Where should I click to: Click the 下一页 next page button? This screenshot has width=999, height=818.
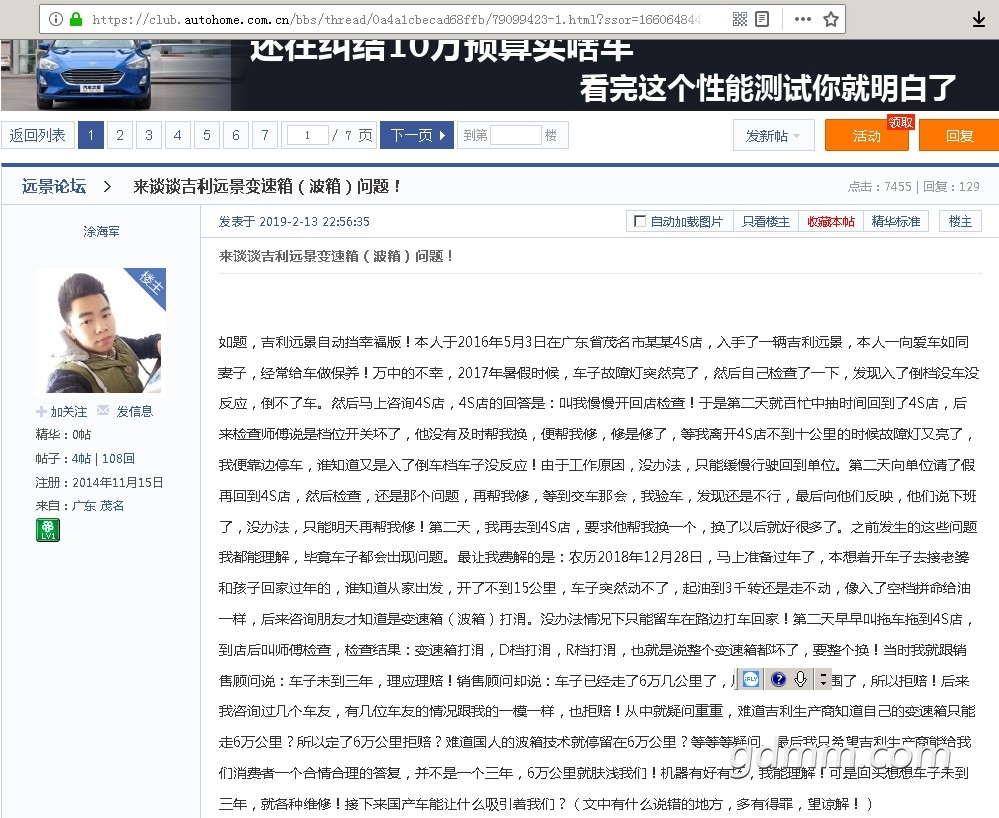(417, 135)
